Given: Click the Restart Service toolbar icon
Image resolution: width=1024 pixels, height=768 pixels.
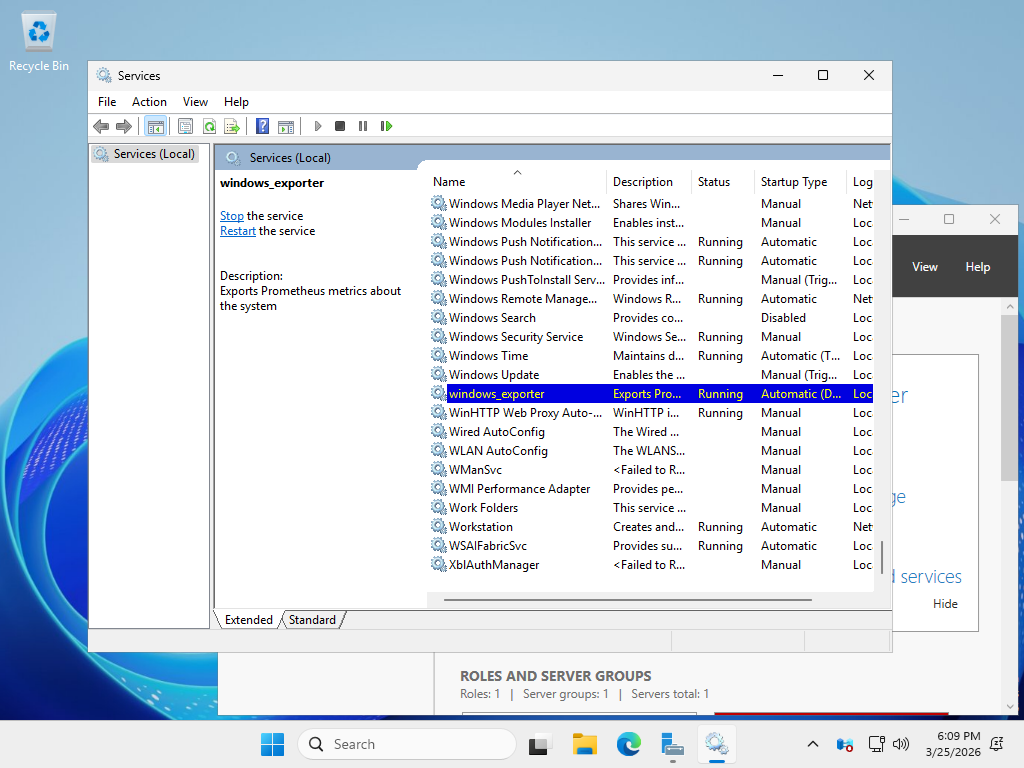Looking at the screenshot, I should (x=387, y=126).
